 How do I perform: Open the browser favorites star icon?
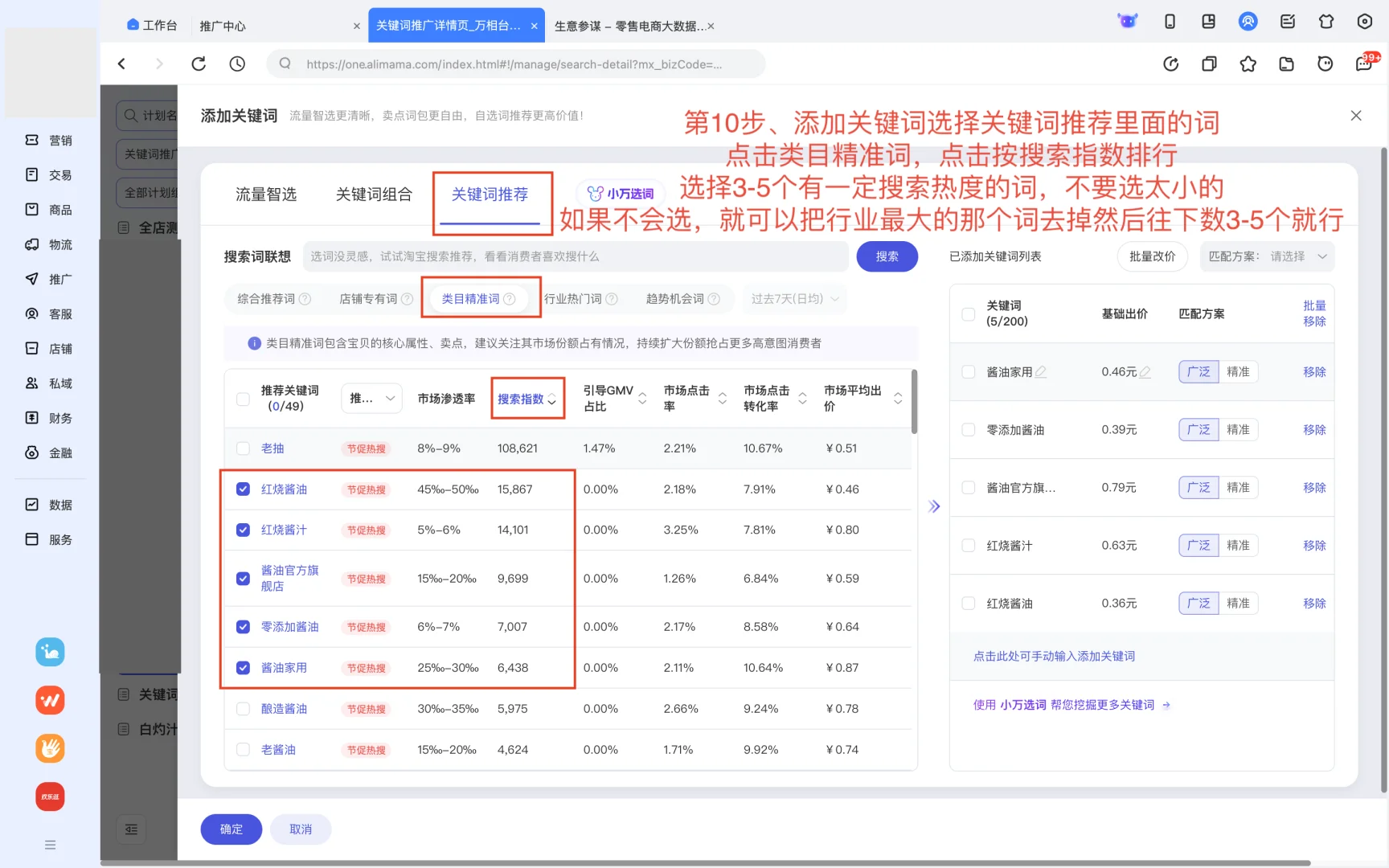[1248, 63]
